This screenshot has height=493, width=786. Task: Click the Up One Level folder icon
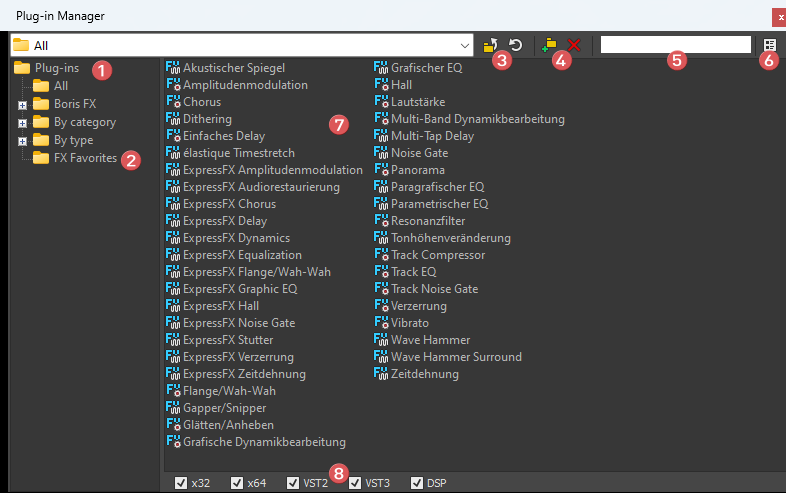click(490, 45)
